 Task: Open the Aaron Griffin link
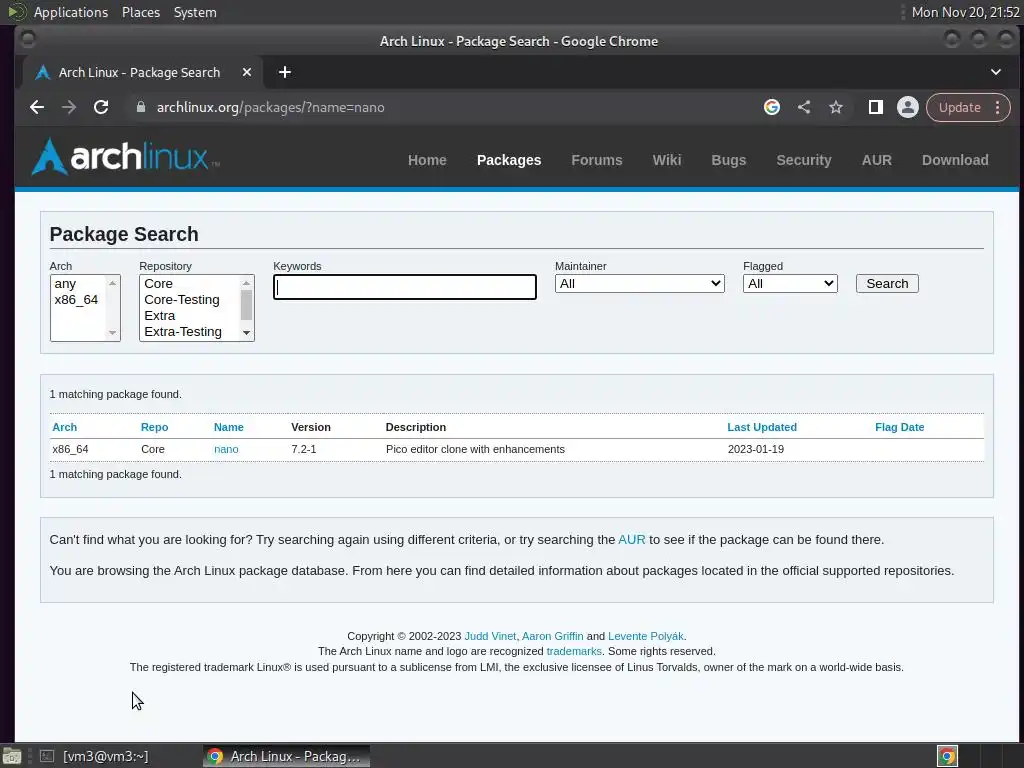[552, 636]
